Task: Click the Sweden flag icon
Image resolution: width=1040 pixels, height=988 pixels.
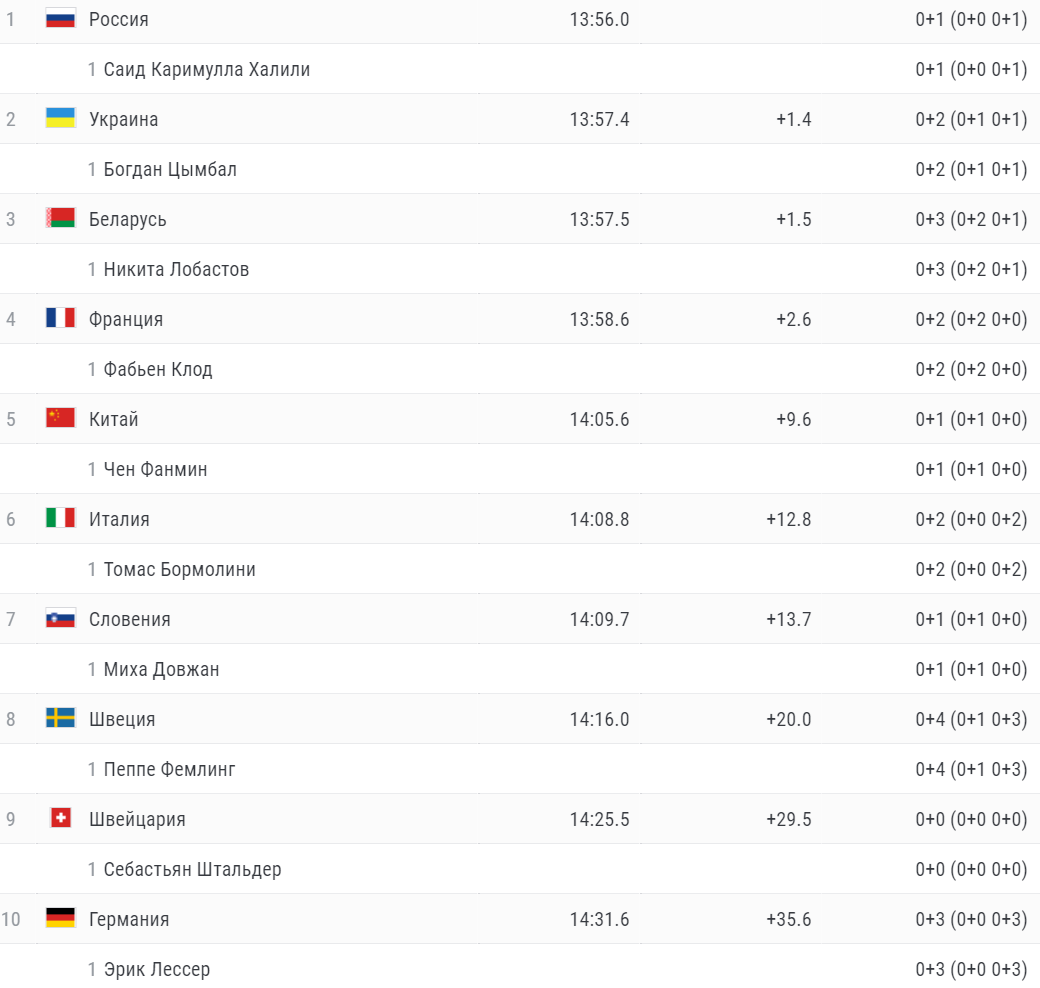Action: tap(60, 718)
